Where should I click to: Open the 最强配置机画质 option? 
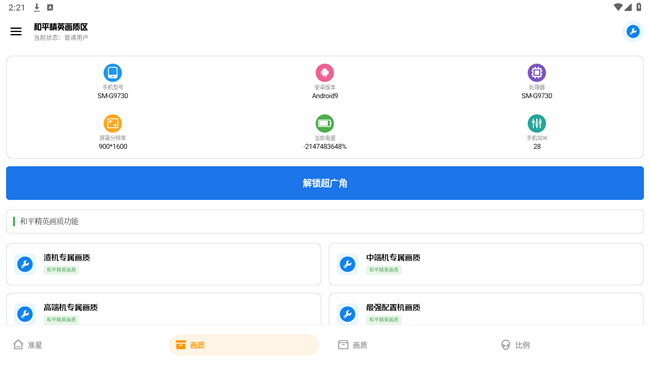[x=486, y=310]
